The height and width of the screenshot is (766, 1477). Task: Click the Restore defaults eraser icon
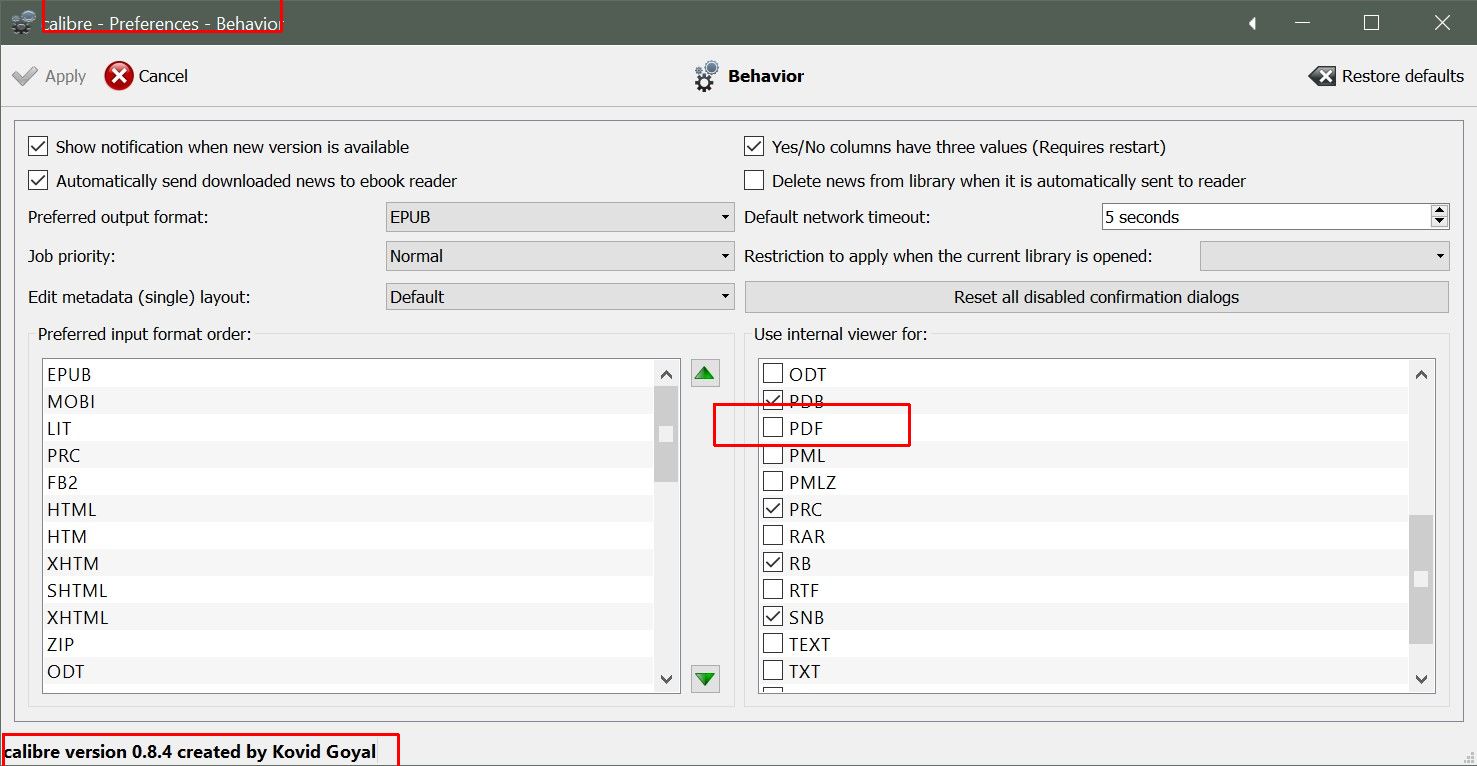[1322, 76]
